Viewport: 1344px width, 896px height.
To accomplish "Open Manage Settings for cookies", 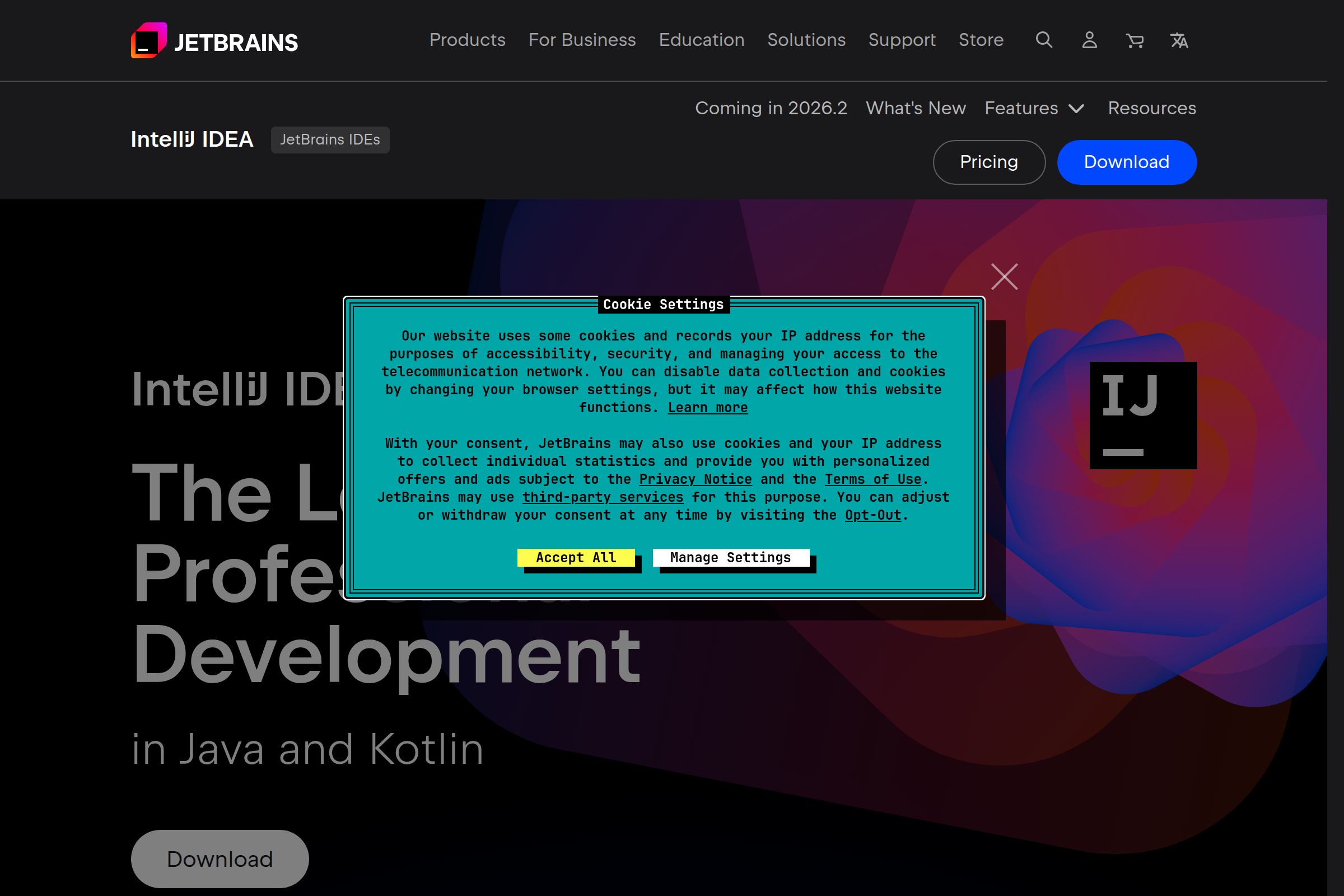I will (x=731, y=558).
